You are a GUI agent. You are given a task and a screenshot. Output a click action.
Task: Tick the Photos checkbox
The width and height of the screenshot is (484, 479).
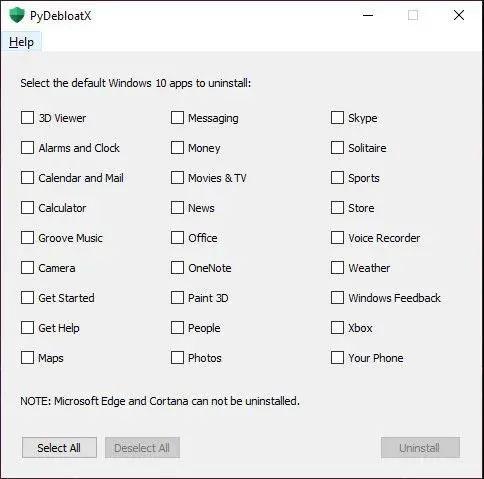click(x=177, y=358)
